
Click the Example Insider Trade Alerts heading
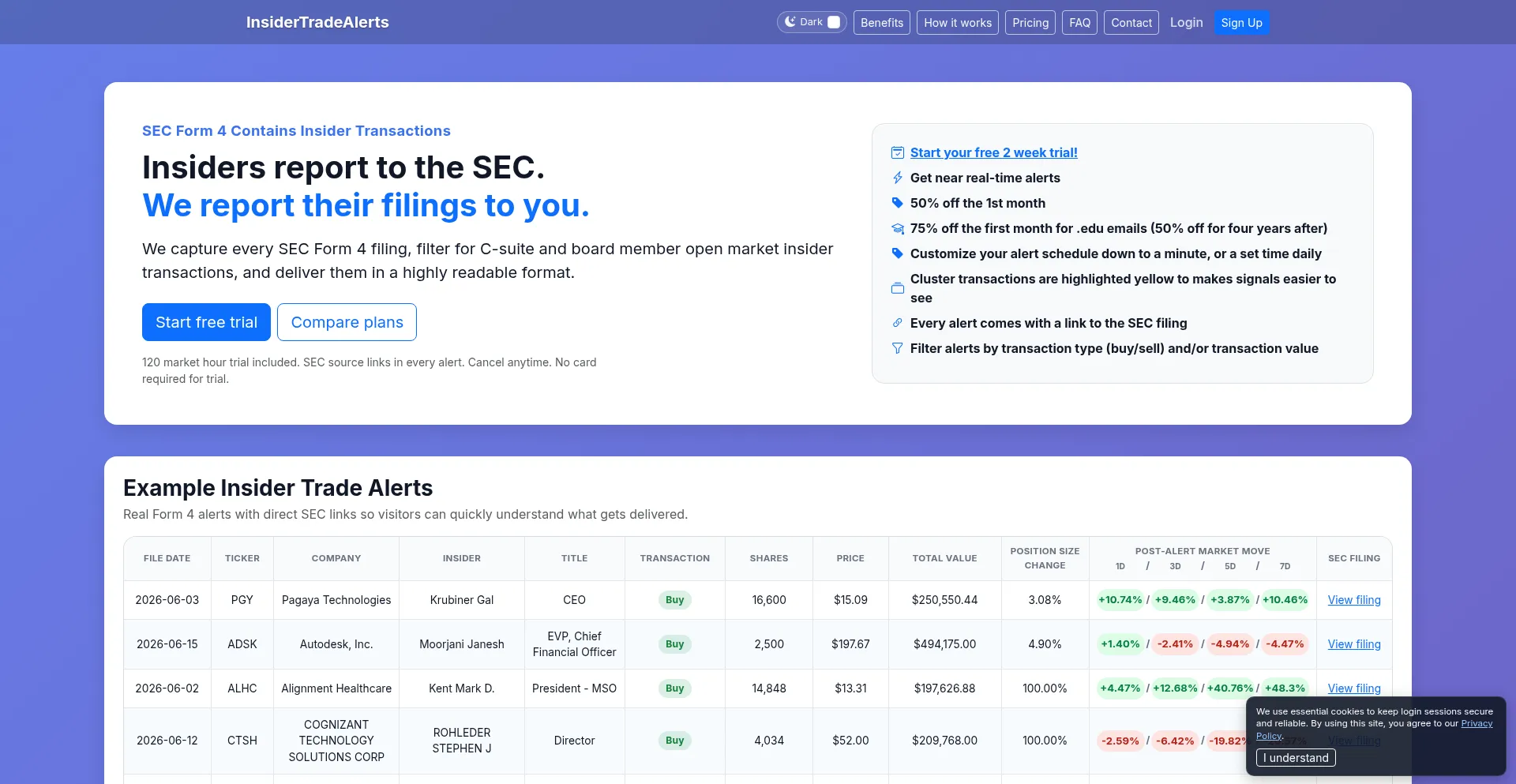tap(278, 488)
